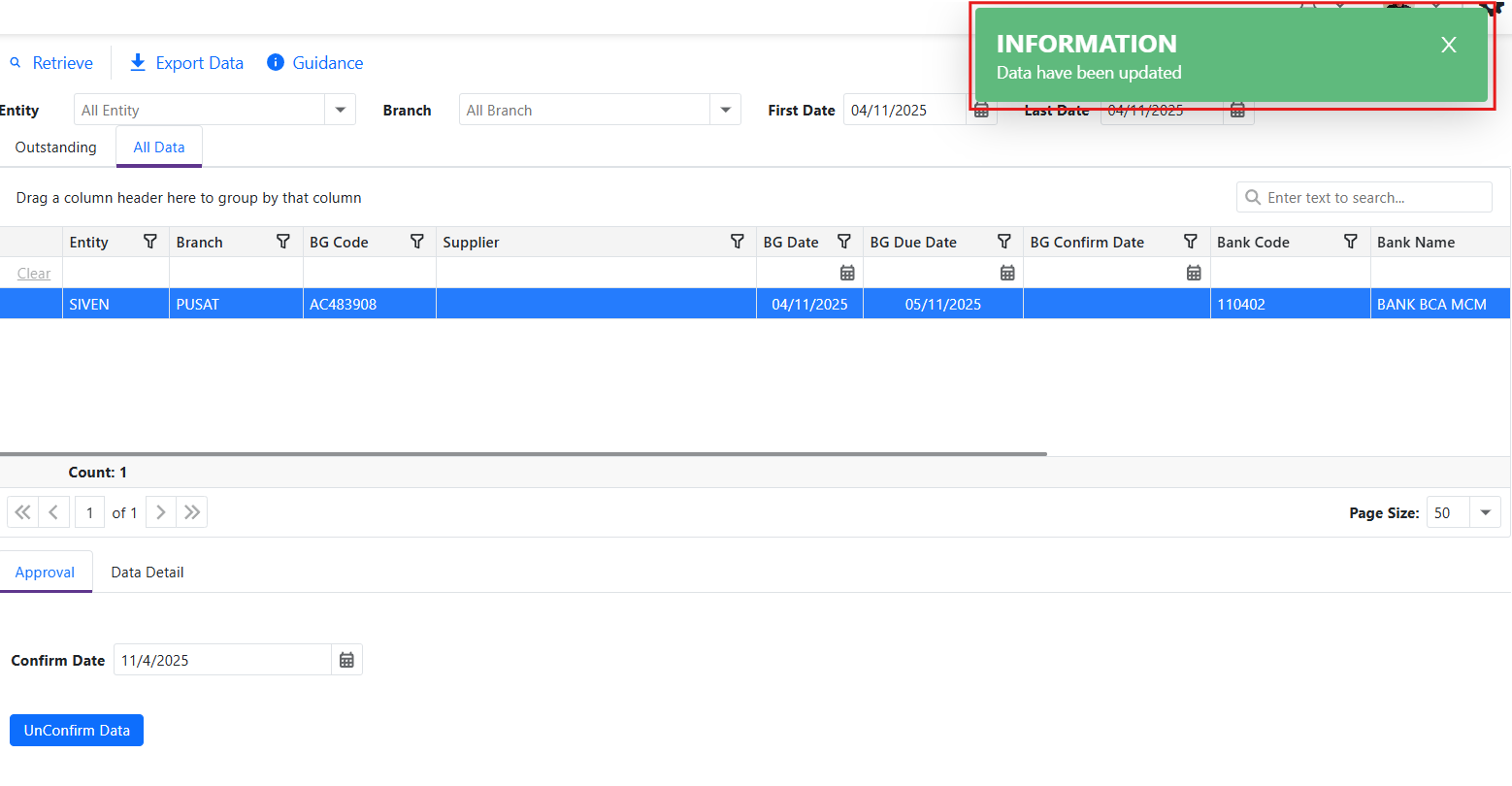The image size is (1512, 786).
Task: Click the First Date input field
Action: (904, 111)
